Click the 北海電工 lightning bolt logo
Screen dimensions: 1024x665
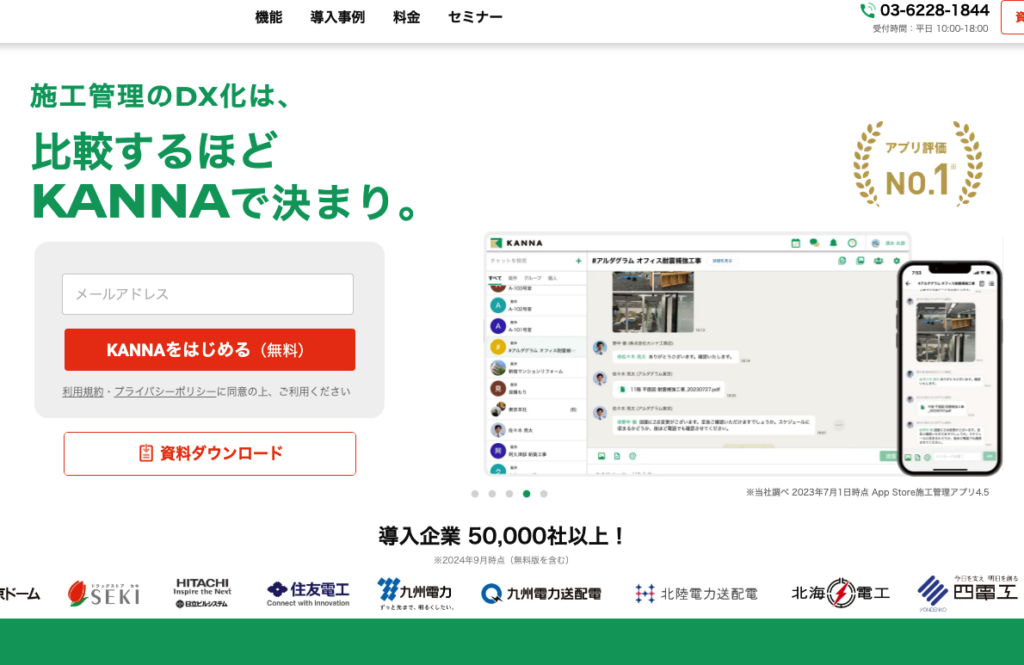[x=840, y=593]
